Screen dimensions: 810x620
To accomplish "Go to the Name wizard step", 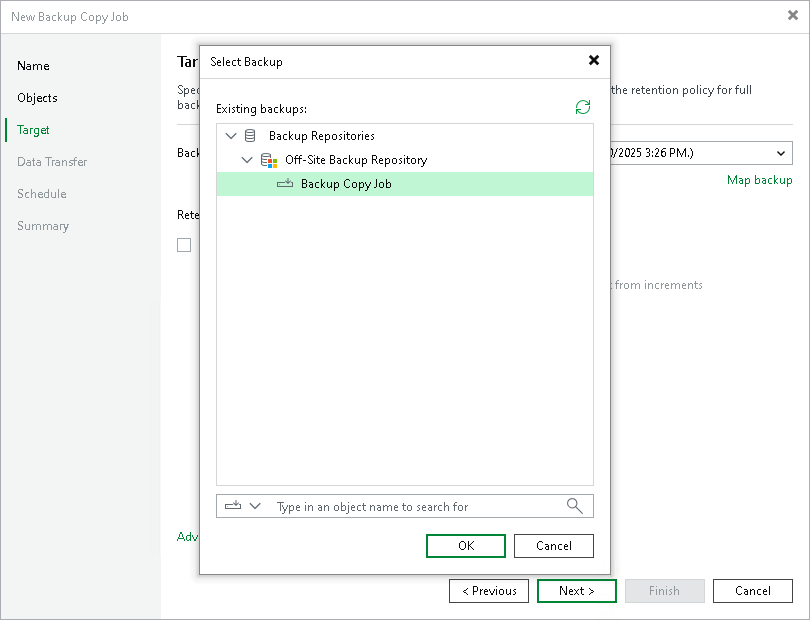I will (33, 66).
